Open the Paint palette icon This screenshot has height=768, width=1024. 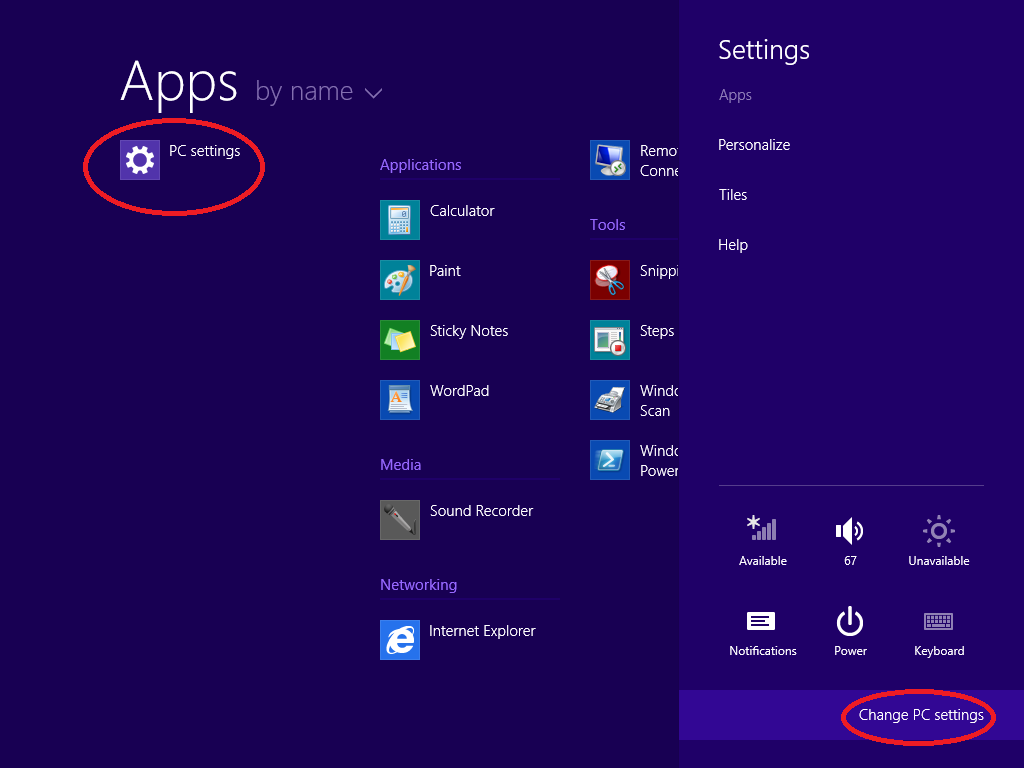tap(400, 280)
